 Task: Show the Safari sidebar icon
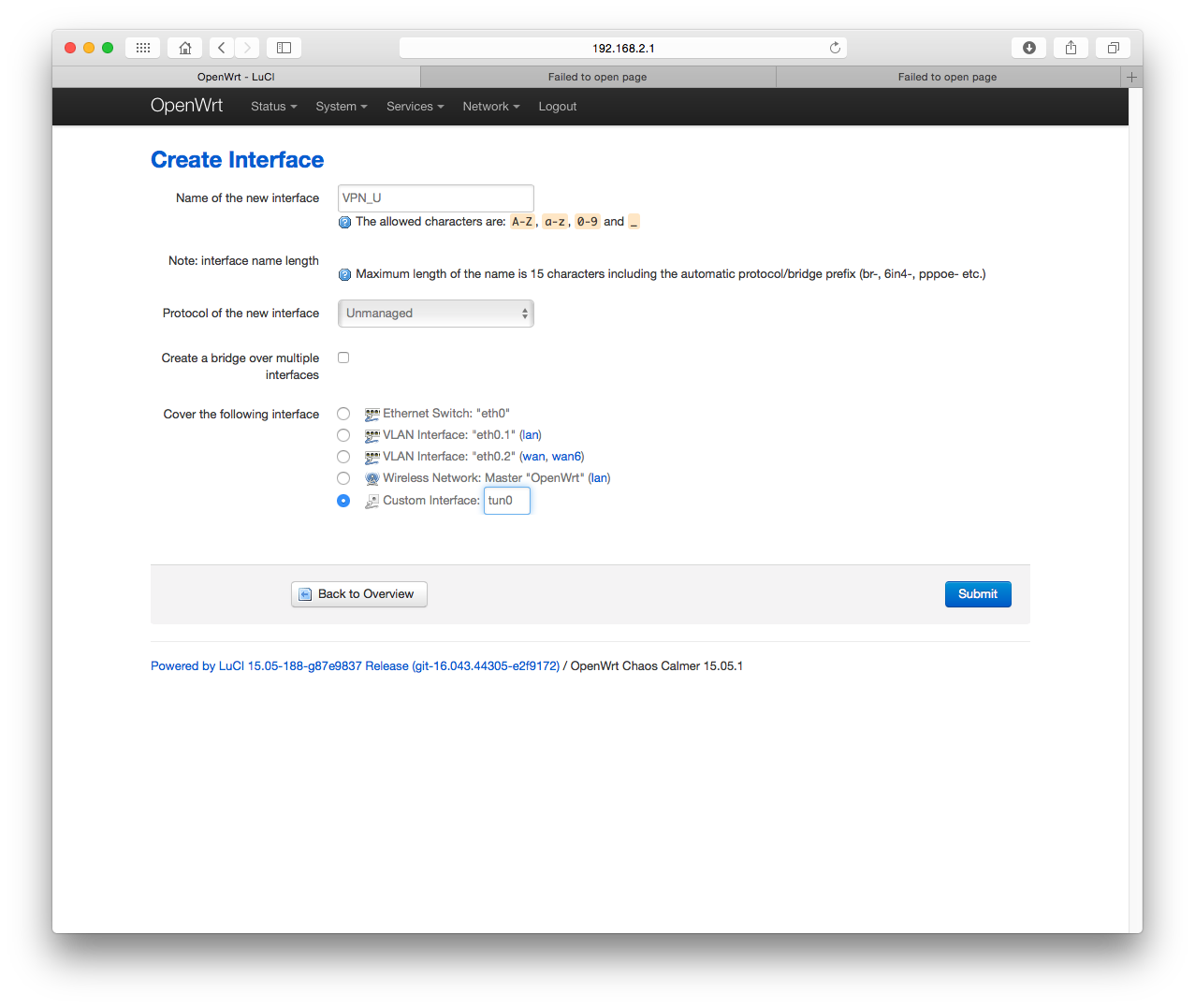point(284,48)
